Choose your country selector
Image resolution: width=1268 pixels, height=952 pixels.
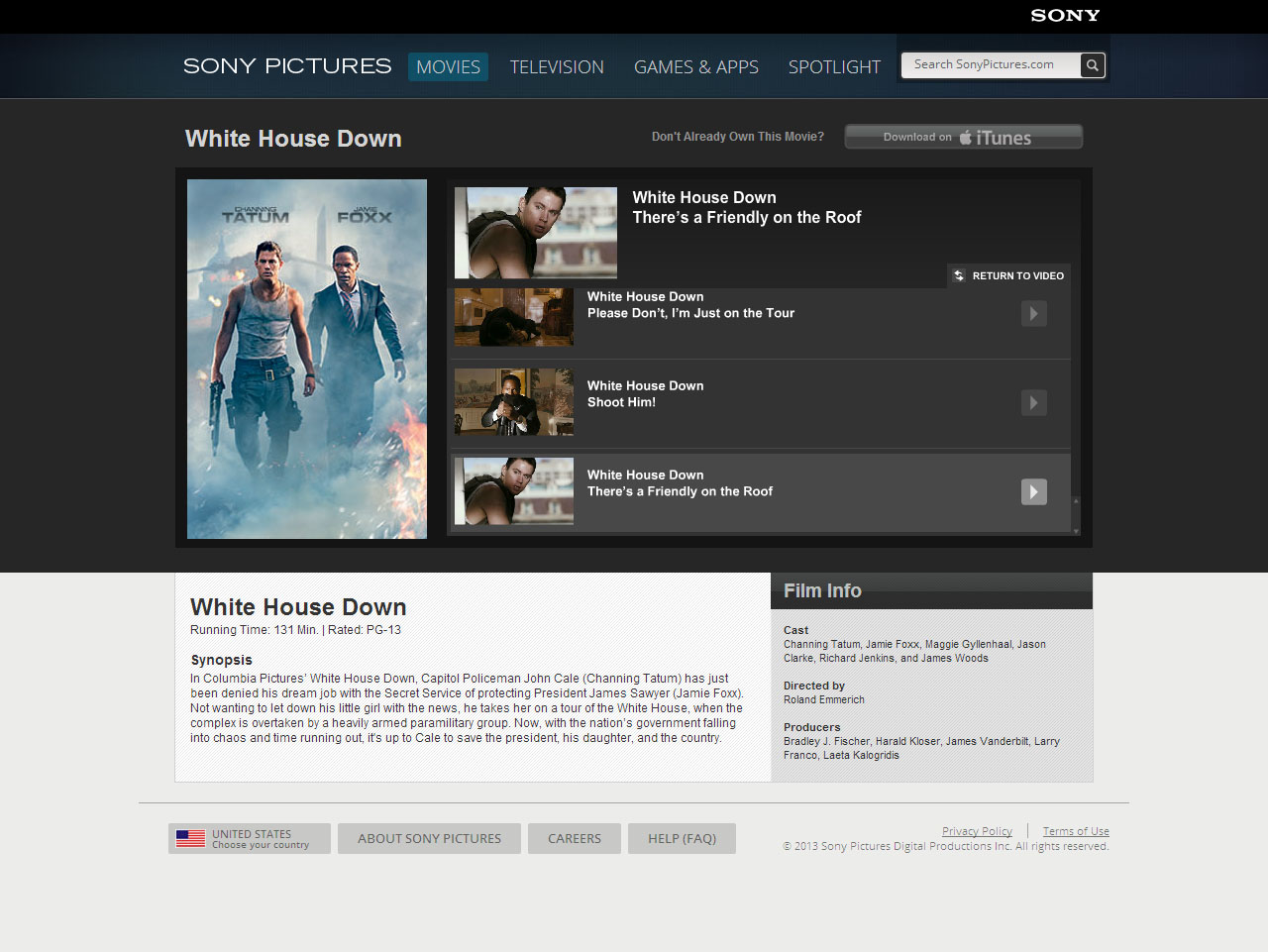pyautogui.click(x=250, y=838)
